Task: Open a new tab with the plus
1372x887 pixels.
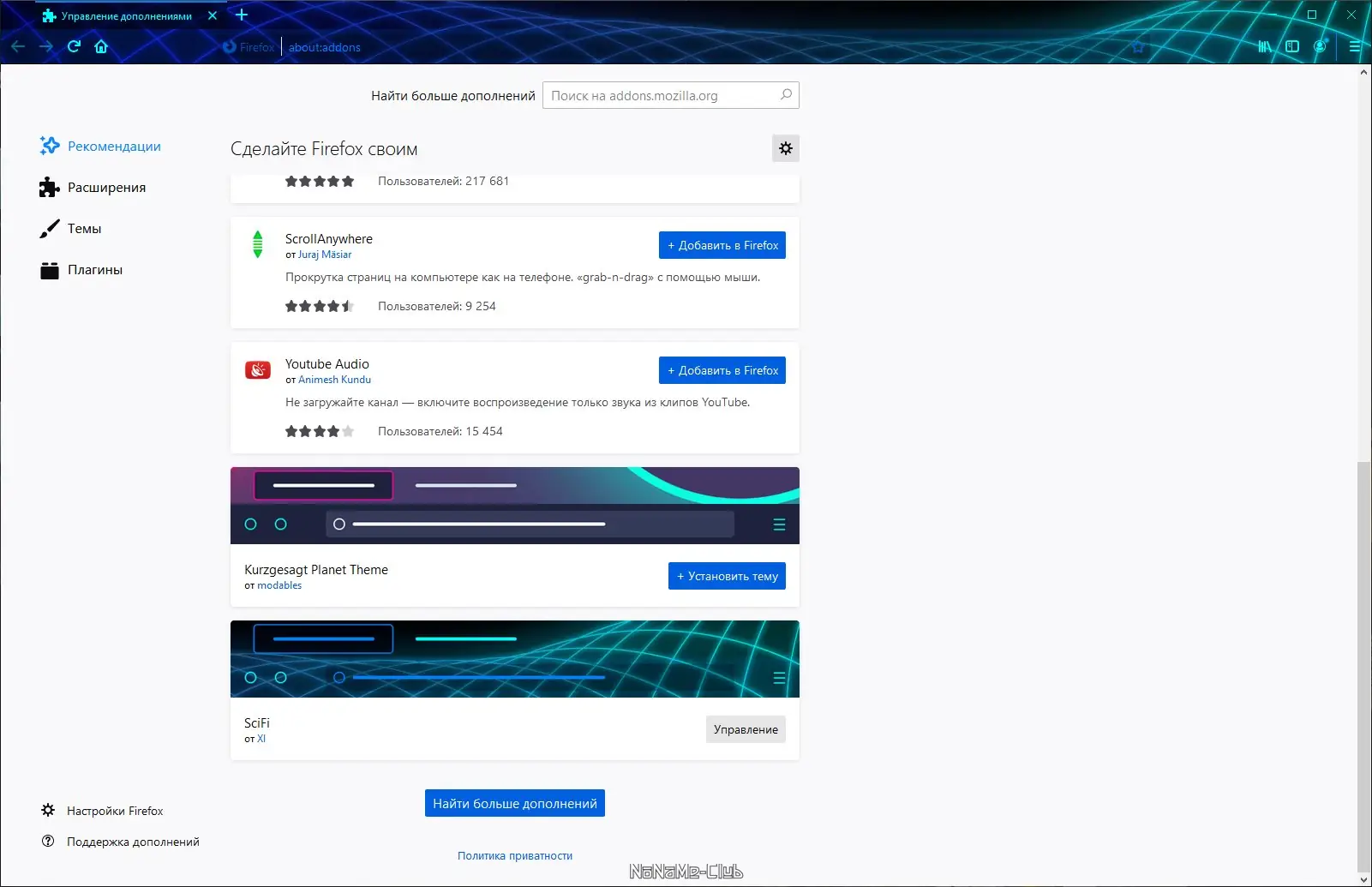Action: 242,15
